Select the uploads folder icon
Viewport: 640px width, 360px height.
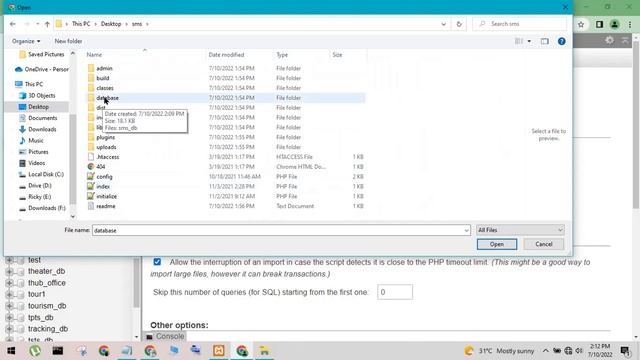91,147
